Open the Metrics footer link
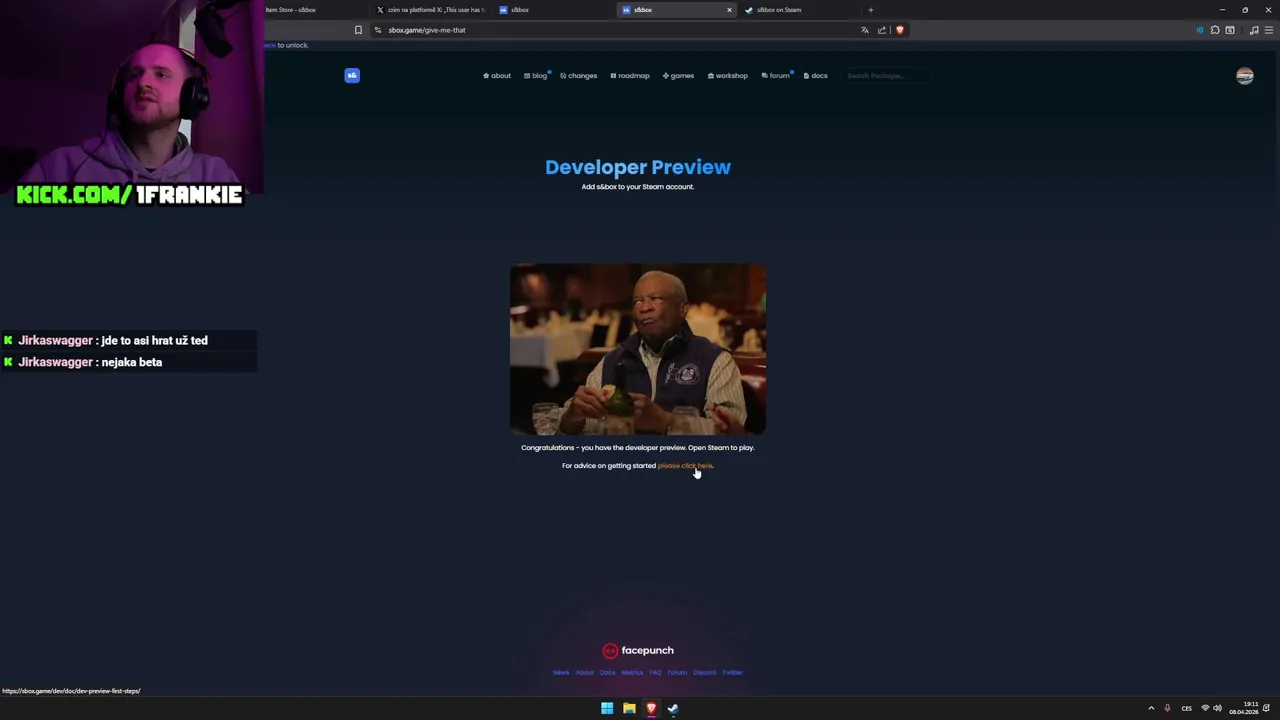 click(632, 673)
